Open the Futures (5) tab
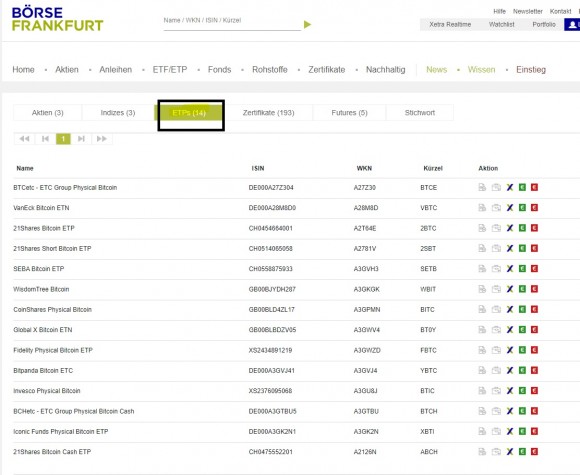Screen dimensions: 580x475 pyautogui.click(x=349, y=112)
